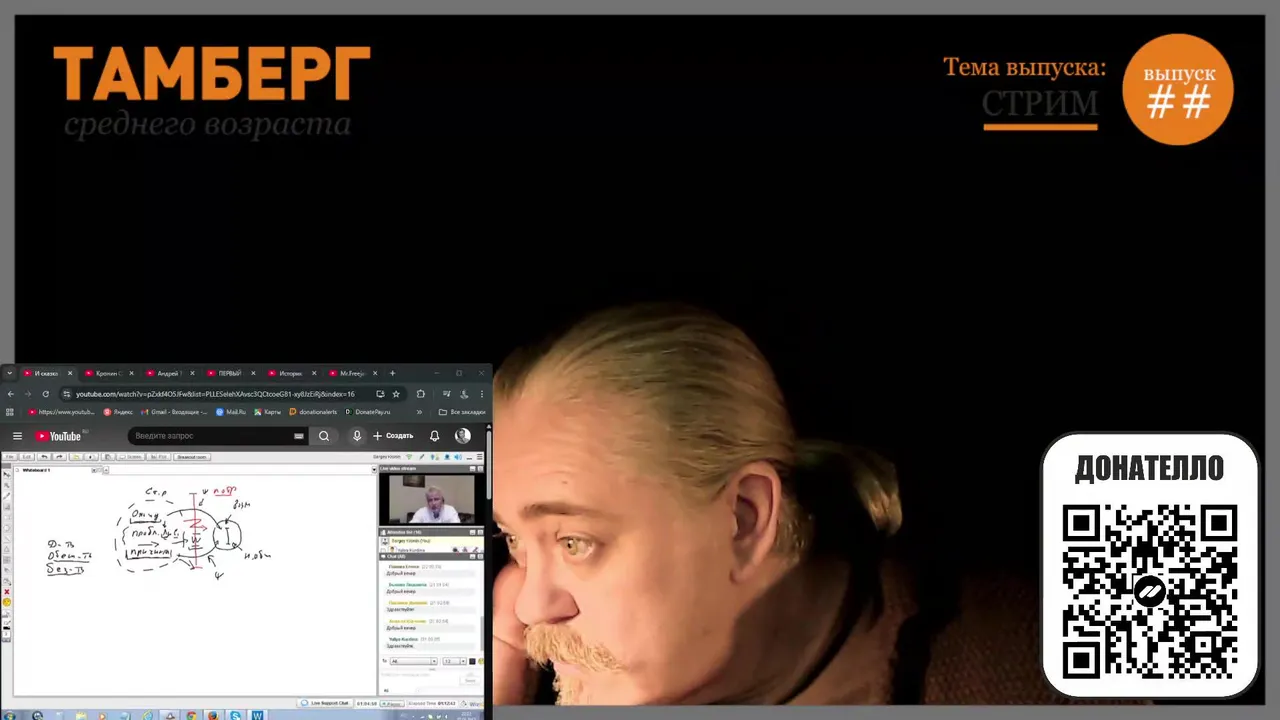Open the Gmail bookmark
This screenshot has width=1280, height=720.
tap(174, 412)
